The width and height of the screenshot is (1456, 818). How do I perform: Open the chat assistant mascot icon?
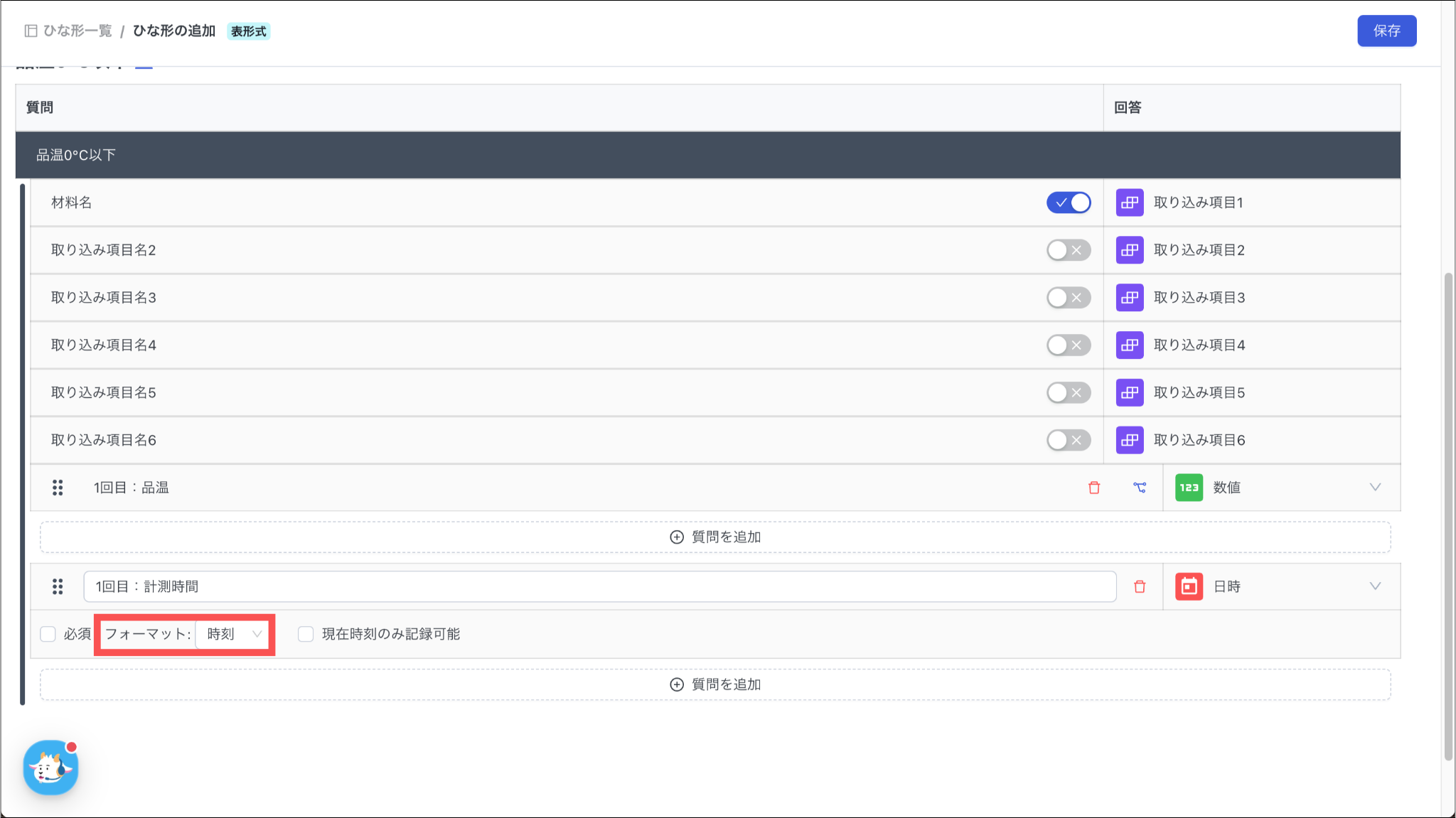50,768
